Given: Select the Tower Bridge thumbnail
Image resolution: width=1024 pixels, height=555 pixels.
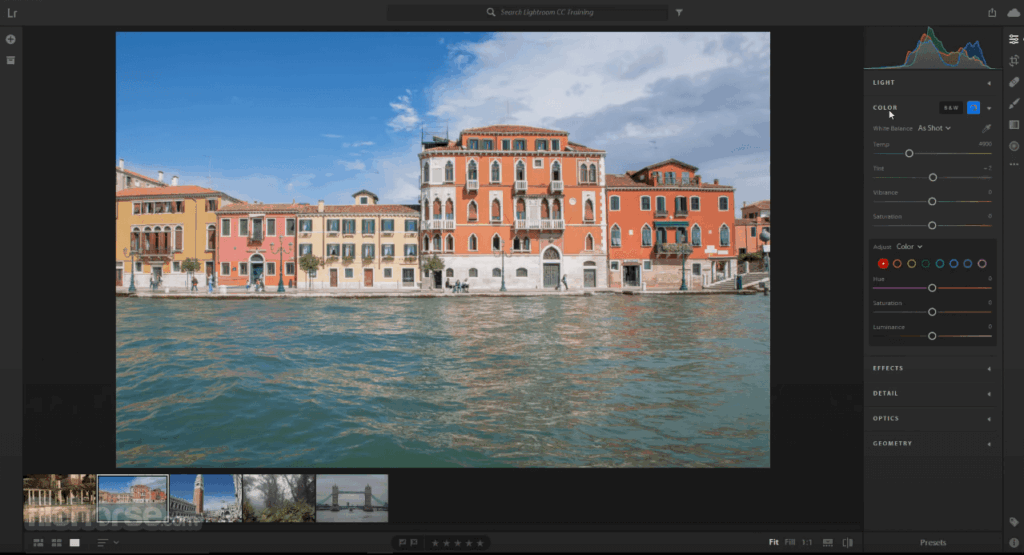Looking at the screenshot, I should 352,498.
